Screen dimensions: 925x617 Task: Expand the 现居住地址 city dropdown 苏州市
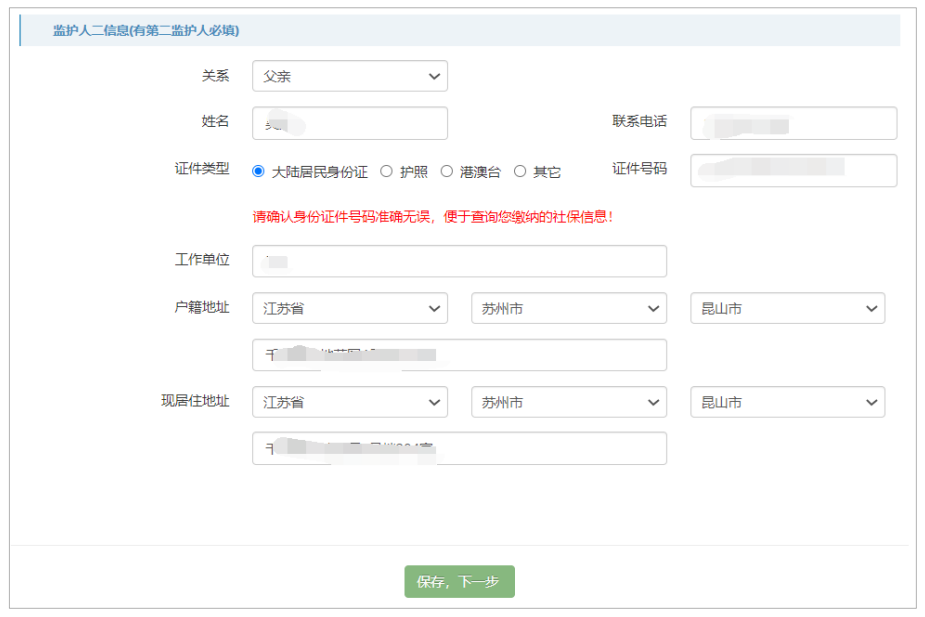pyautogui.click(x=568, y=402)
